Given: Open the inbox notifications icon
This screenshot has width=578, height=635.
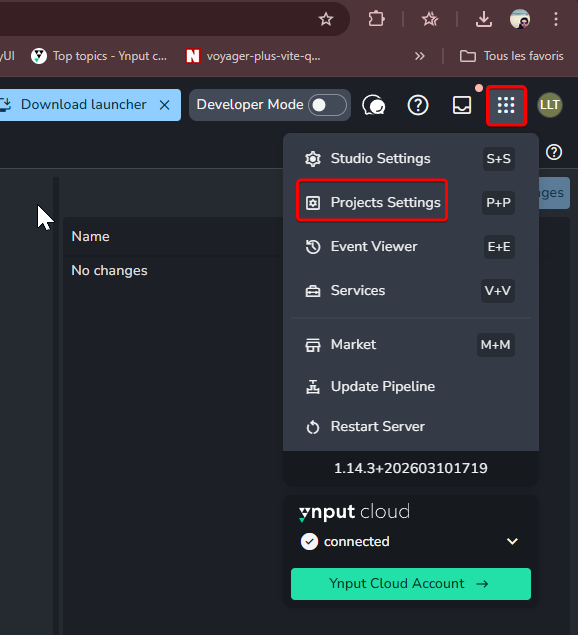Looking at the screenshot, I should (x=462, y=105).
